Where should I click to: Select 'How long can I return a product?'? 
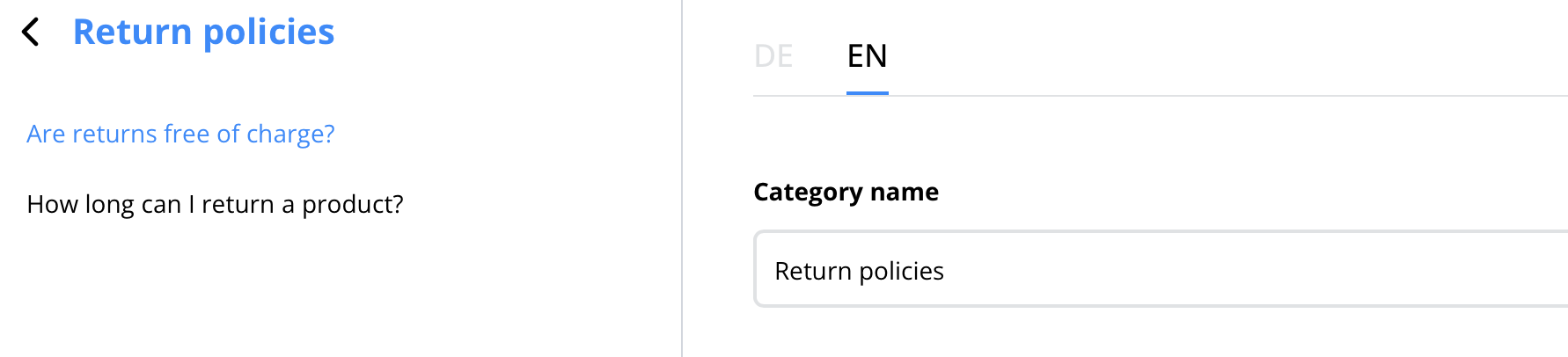215,204
